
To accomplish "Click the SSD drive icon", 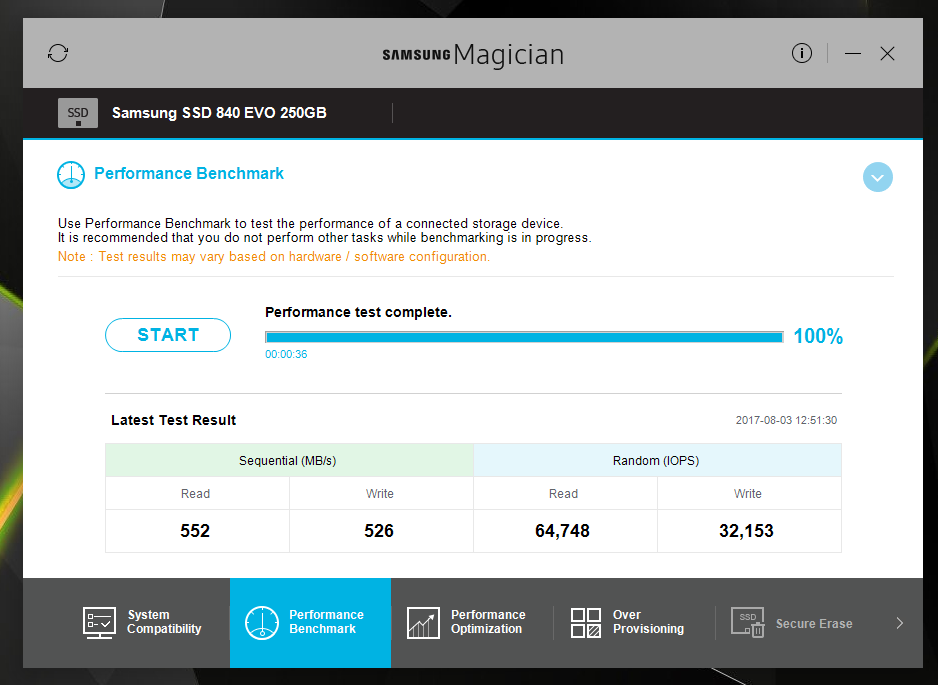I will coord(78,113).
